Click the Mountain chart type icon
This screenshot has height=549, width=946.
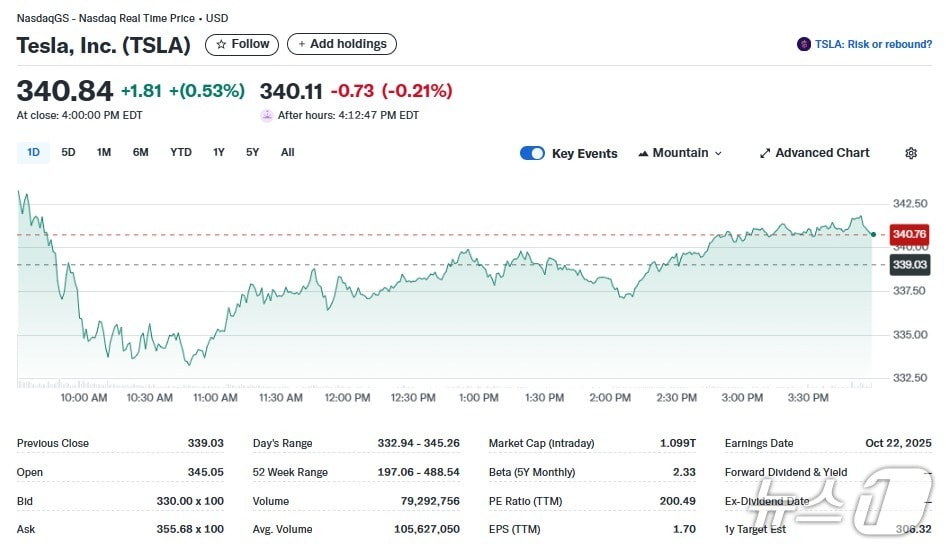[642, 153]
